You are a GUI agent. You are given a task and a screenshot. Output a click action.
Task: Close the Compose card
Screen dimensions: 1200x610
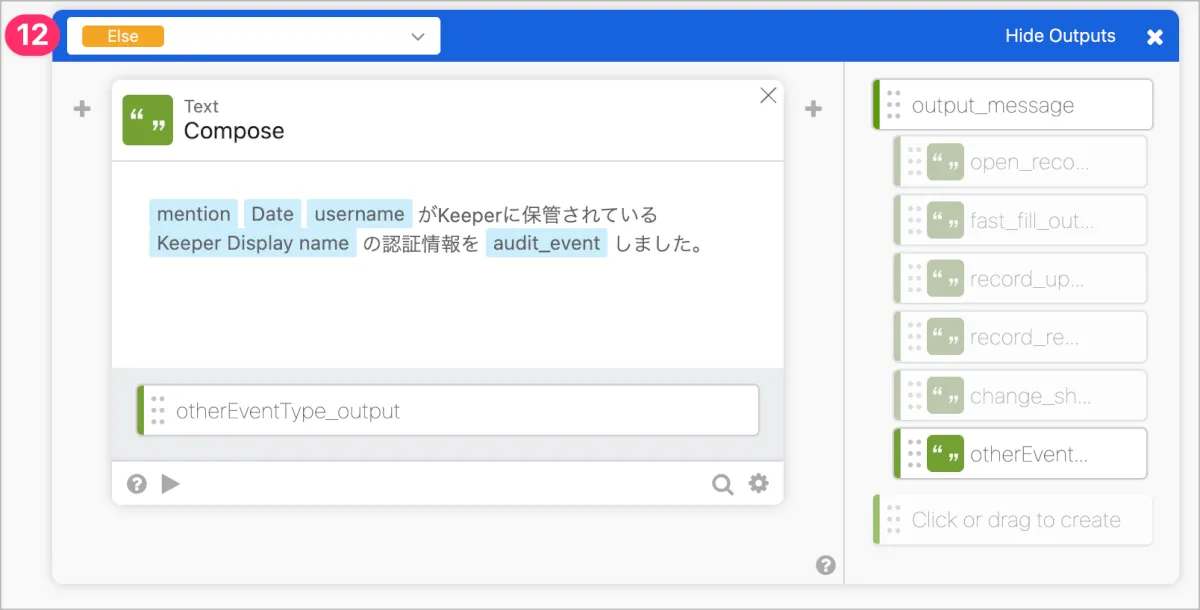pyautogui.click(x=768, y=95)
